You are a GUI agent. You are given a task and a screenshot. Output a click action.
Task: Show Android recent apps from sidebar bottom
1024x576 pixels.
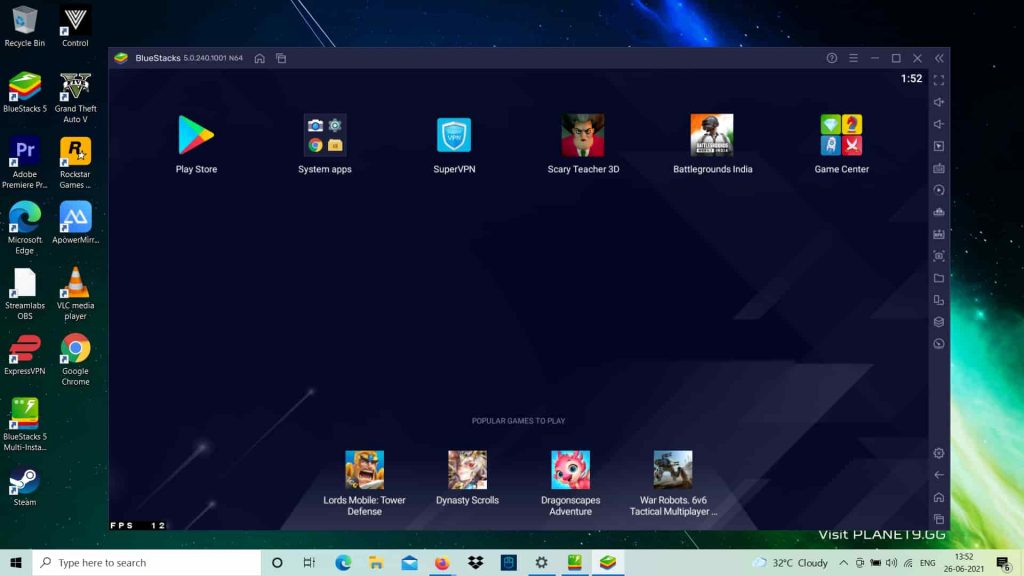[939, 519]
